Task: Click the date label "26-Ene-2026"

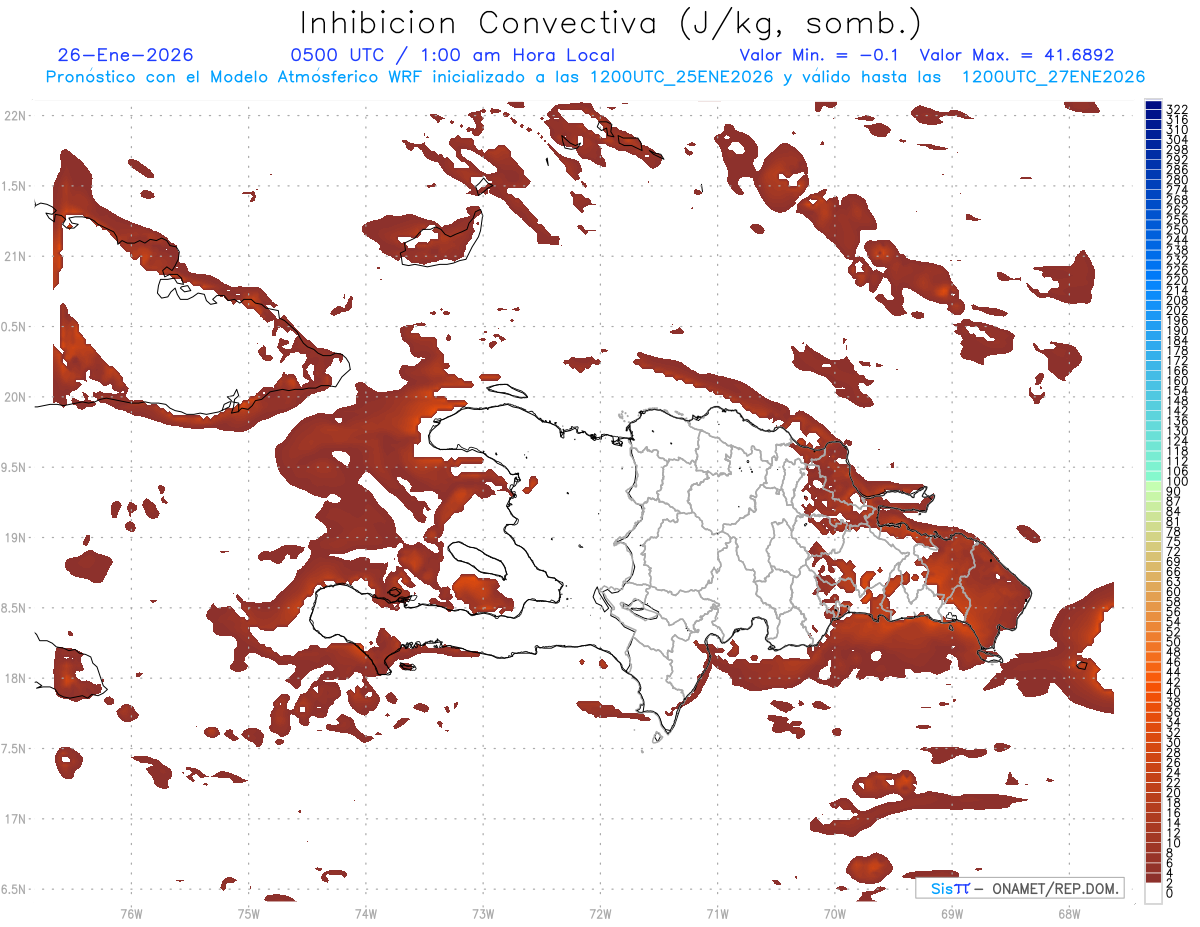Action: (125, 56)
